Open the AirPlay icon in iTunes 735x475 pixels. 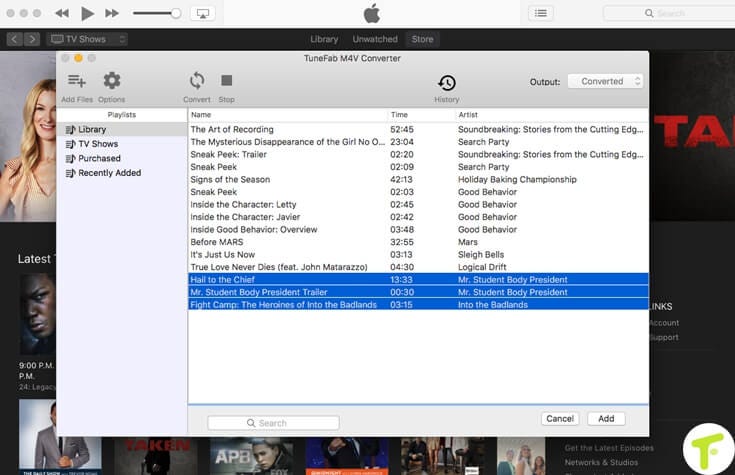(x=202, y=13)
